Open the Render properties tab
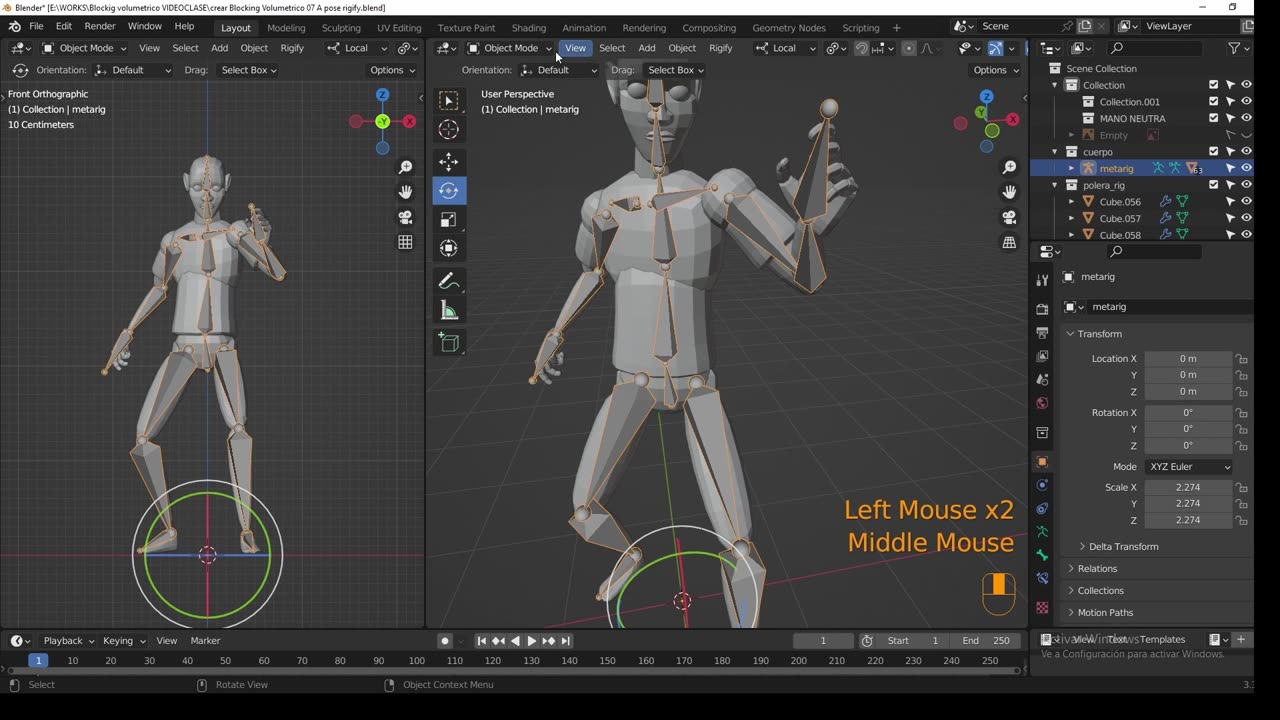 pos(1042,310)
